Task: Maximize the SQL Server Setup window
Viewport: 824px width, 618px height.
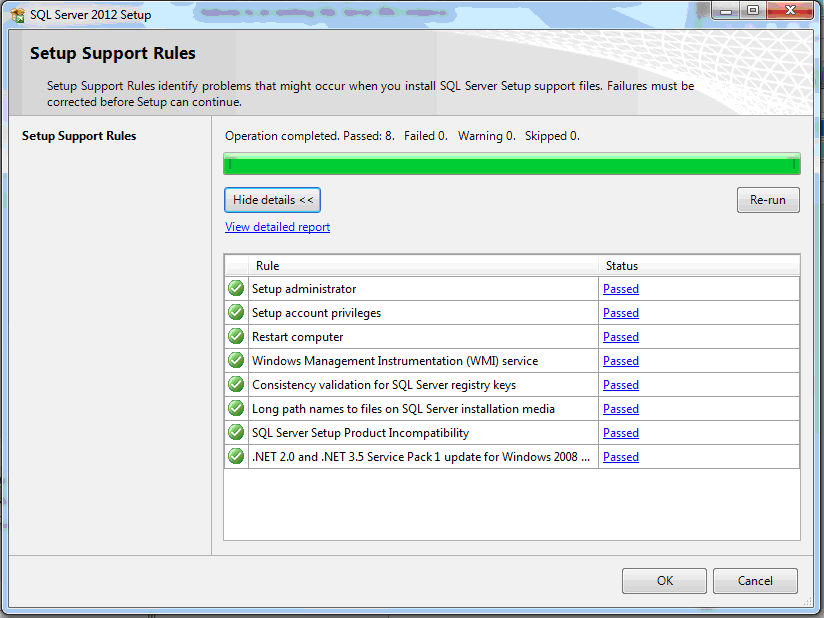Action: click(752, 11)
